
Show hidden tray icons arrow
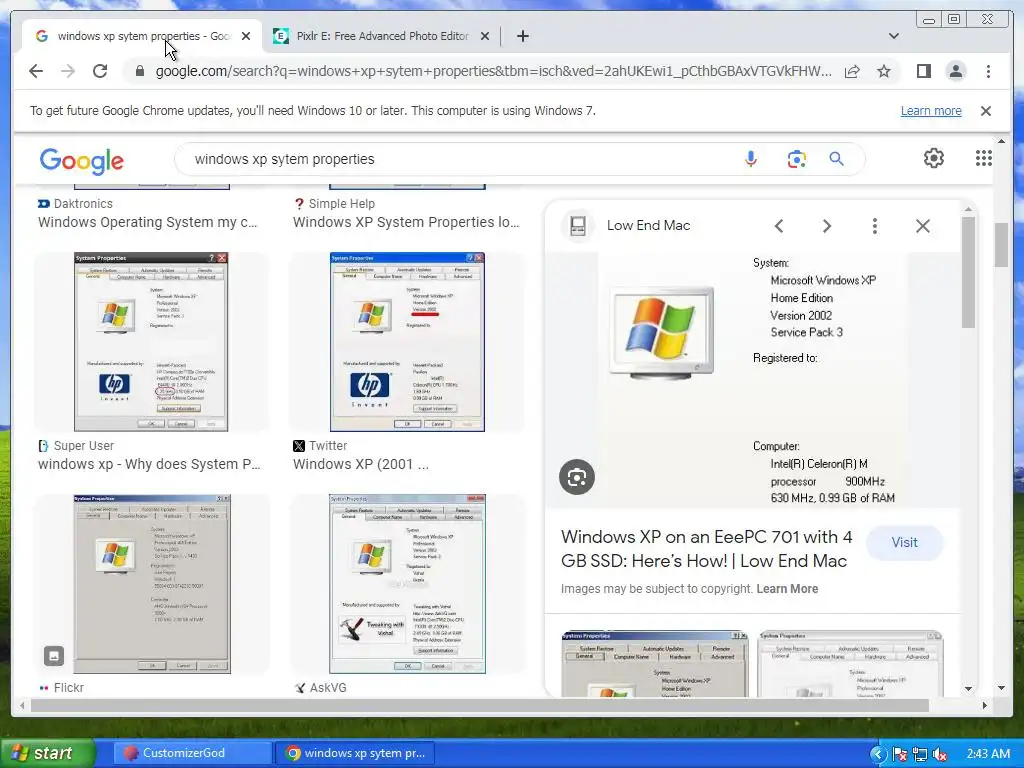[x=878, y=754]
